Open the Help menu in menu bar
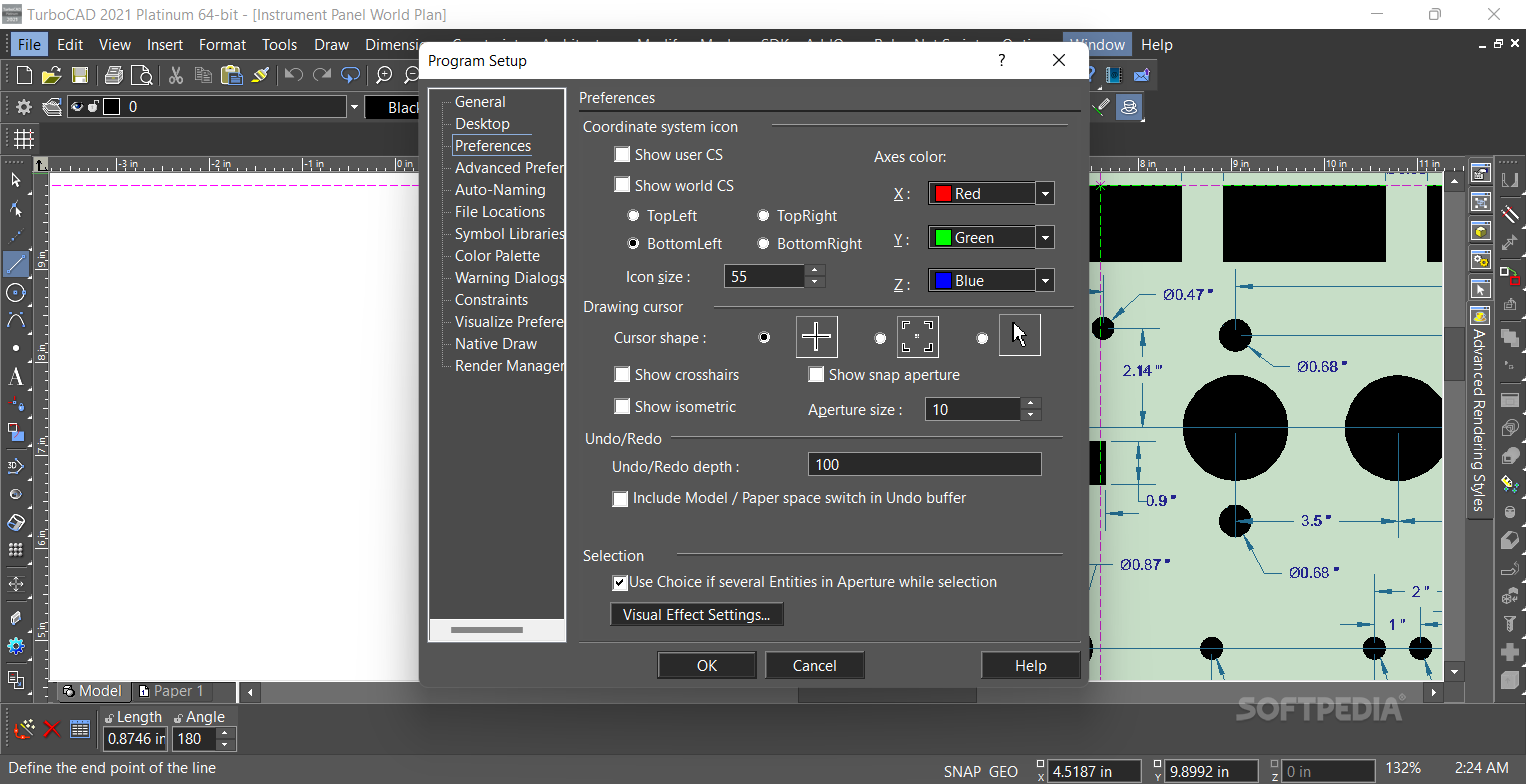1526x784 pixels. 1157,45
